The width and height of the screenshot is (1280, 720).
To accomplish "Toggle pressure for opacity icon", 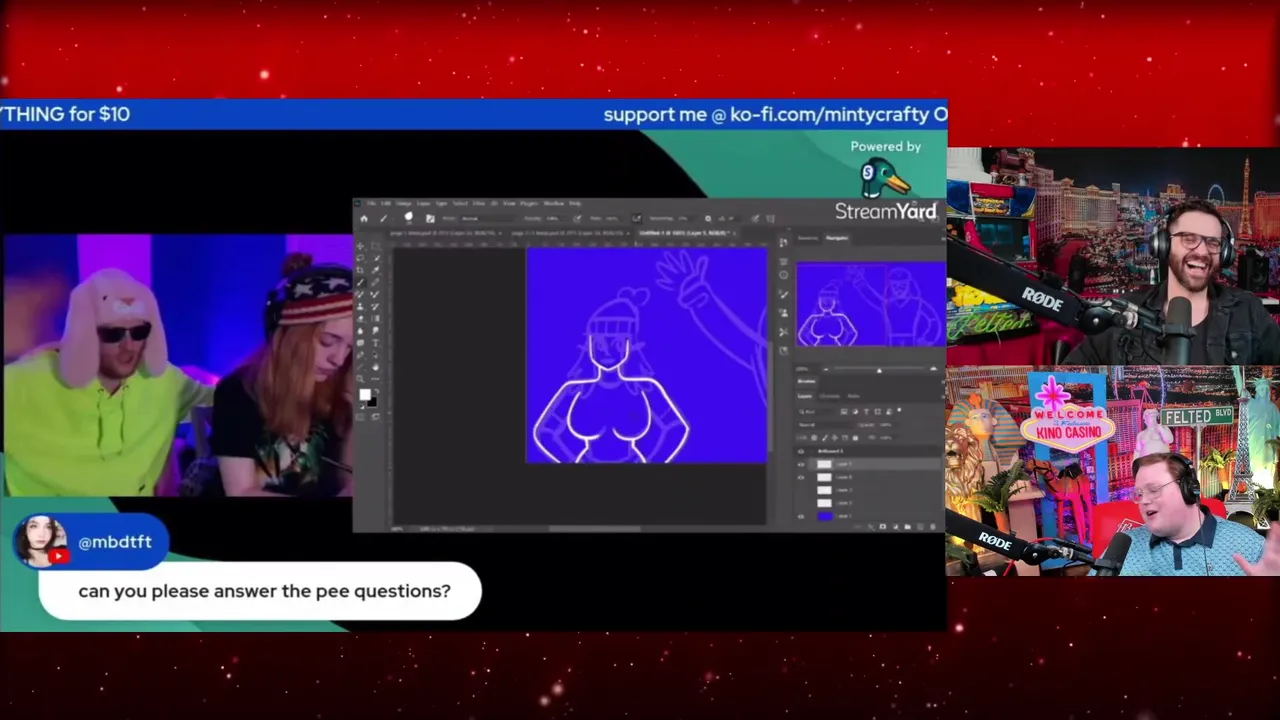I will [x=577, y=219].
